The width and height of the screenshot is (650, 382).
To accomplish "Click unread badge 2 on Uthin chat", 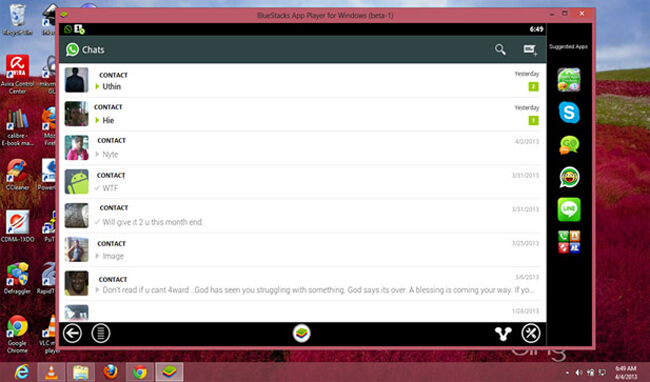I will click(x=533, y=87).
